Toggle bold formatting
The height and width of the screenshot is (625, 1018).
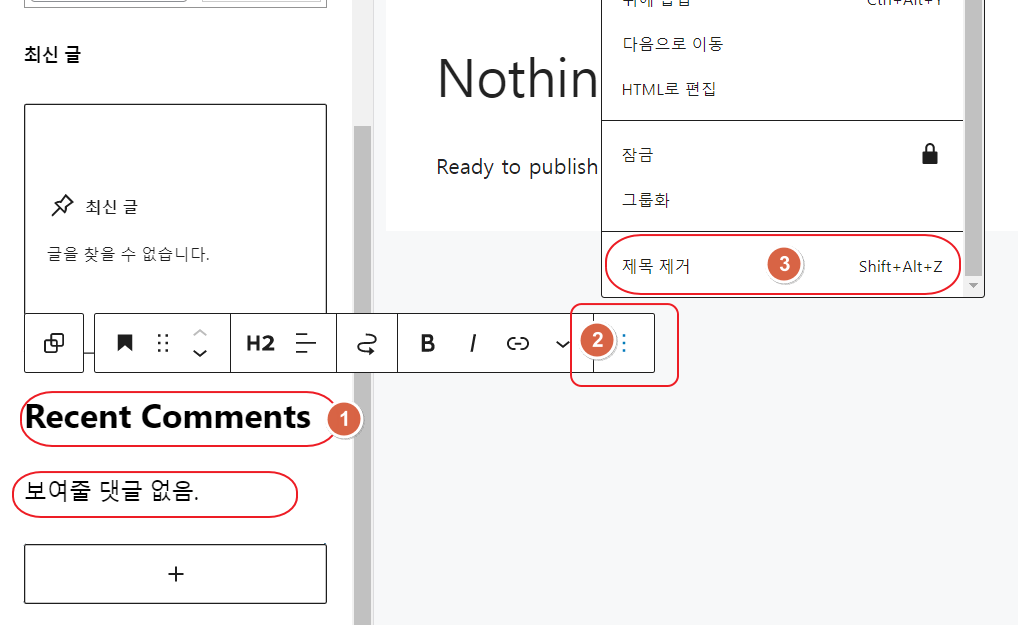click(x=427, y=343)
